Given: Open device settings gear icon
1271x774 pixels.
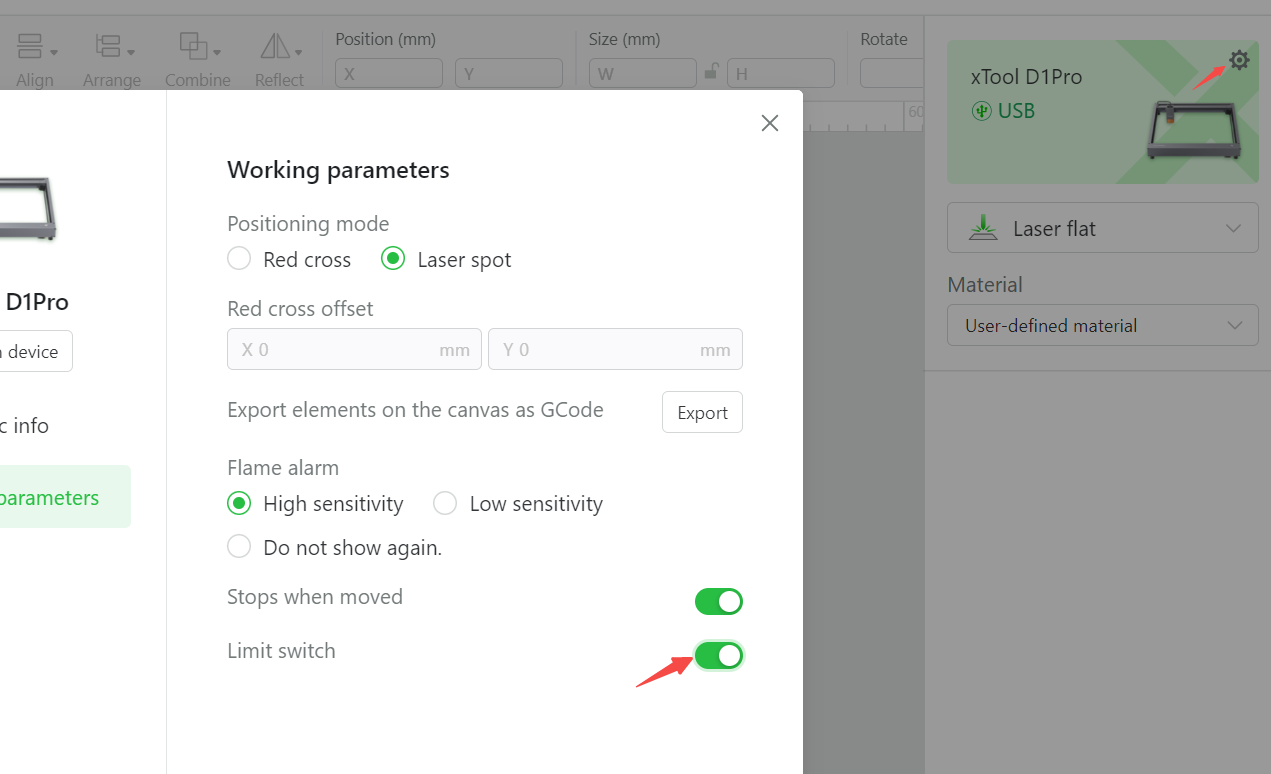Looking at the screenshot, I should click(x=1239, y=61).
